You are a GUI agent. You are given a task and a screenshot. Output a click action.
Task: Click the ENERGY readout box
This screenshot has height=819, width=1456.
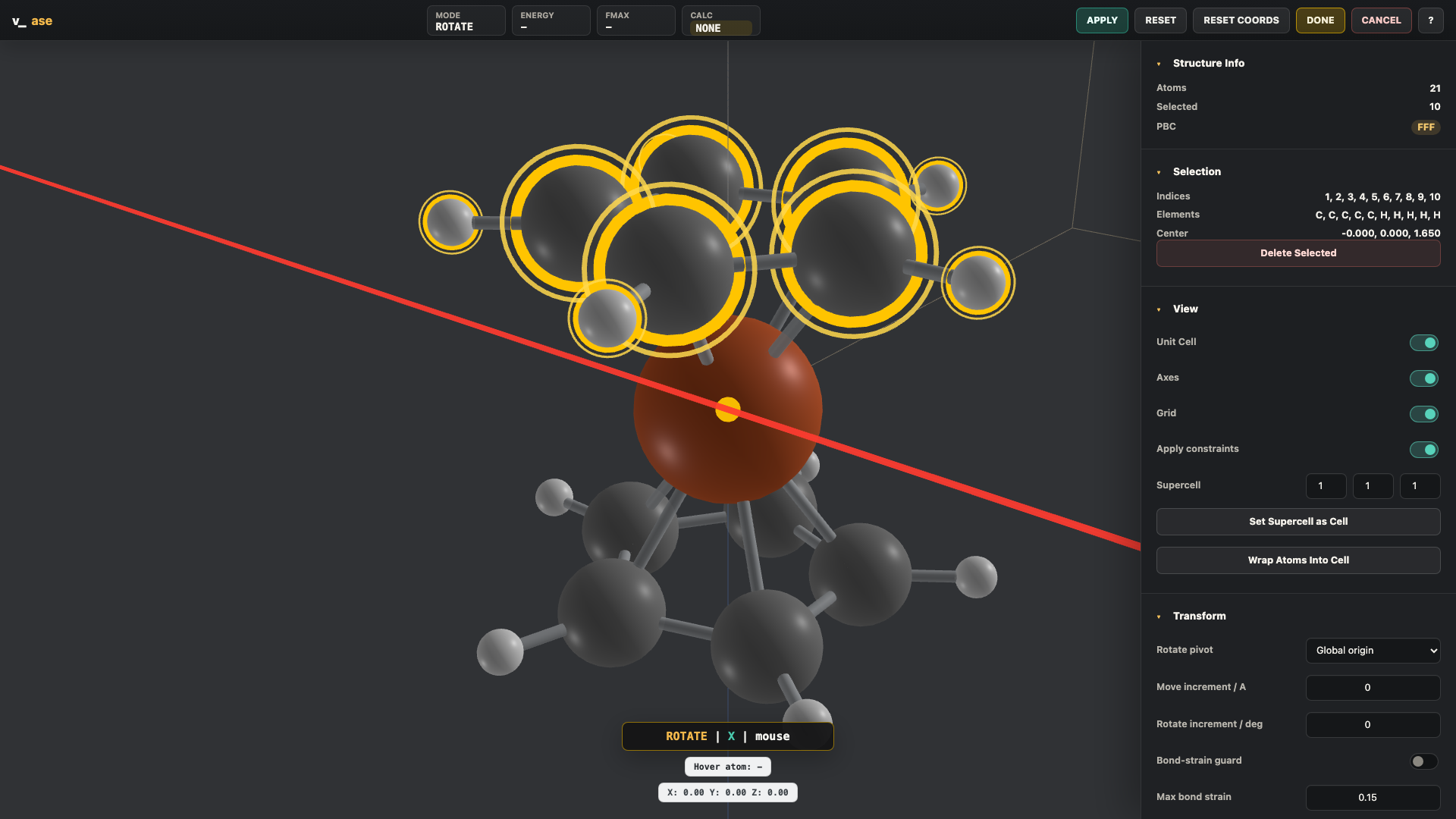coord(551,20)
